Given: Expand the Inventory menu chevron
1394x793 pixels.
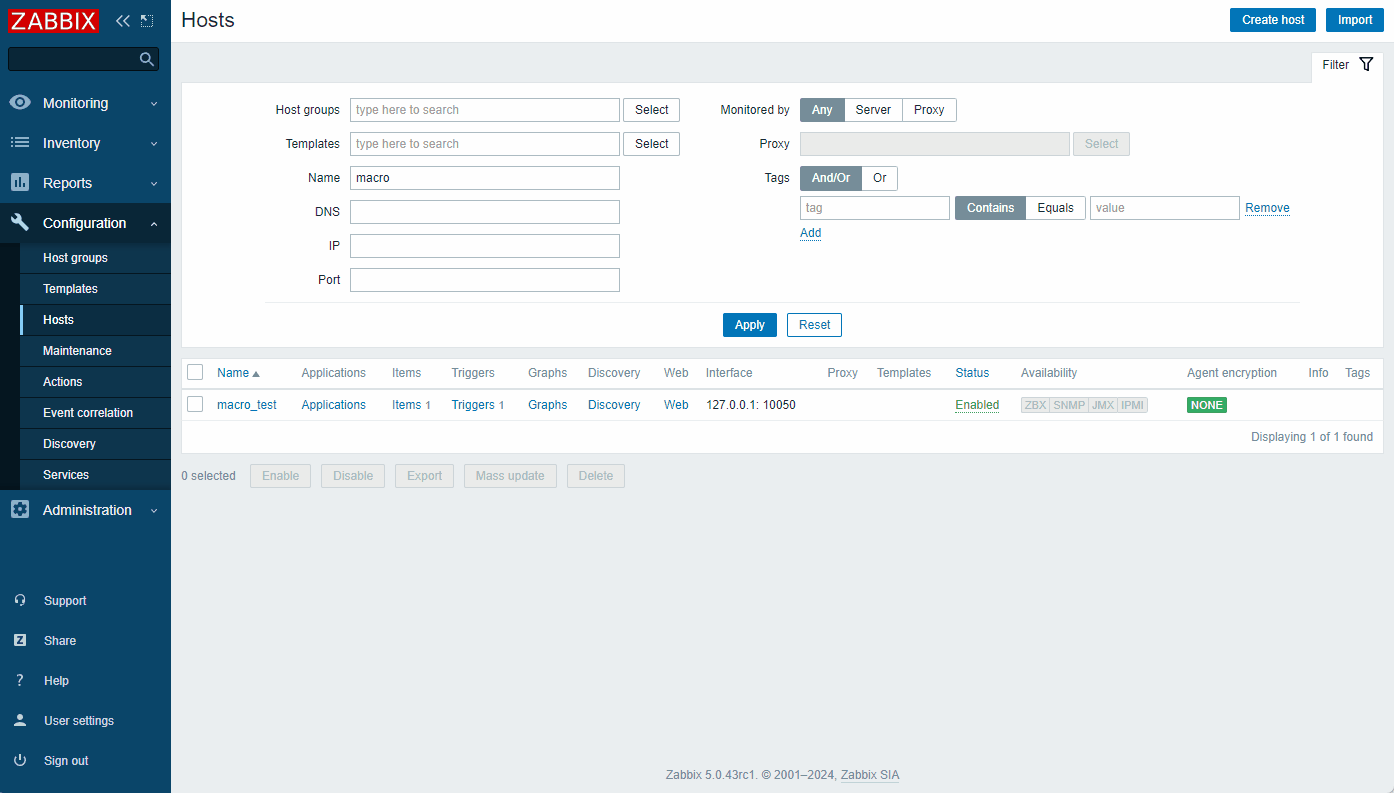Looking at the screenshot, I should (154, 144).
